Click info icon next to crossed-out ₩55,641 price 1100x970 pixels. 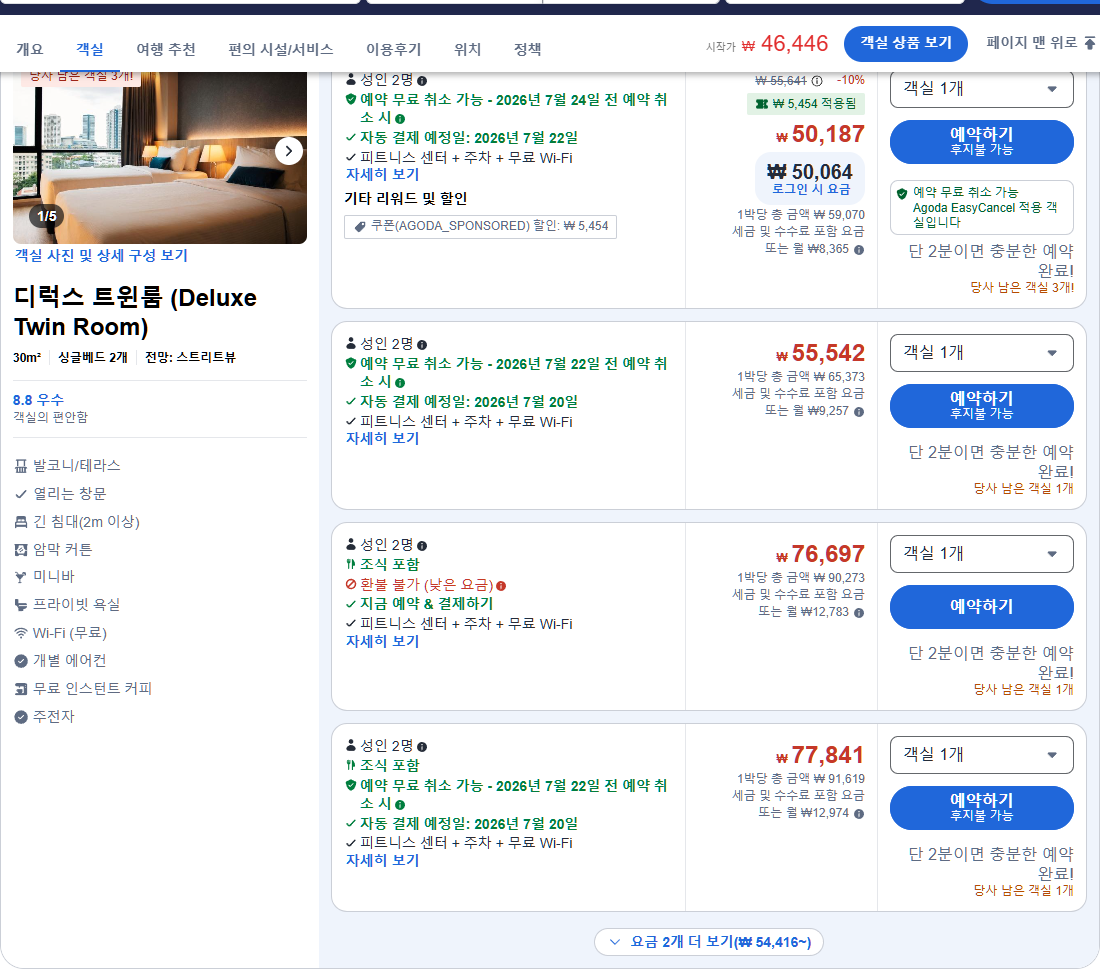coord(817,81)
